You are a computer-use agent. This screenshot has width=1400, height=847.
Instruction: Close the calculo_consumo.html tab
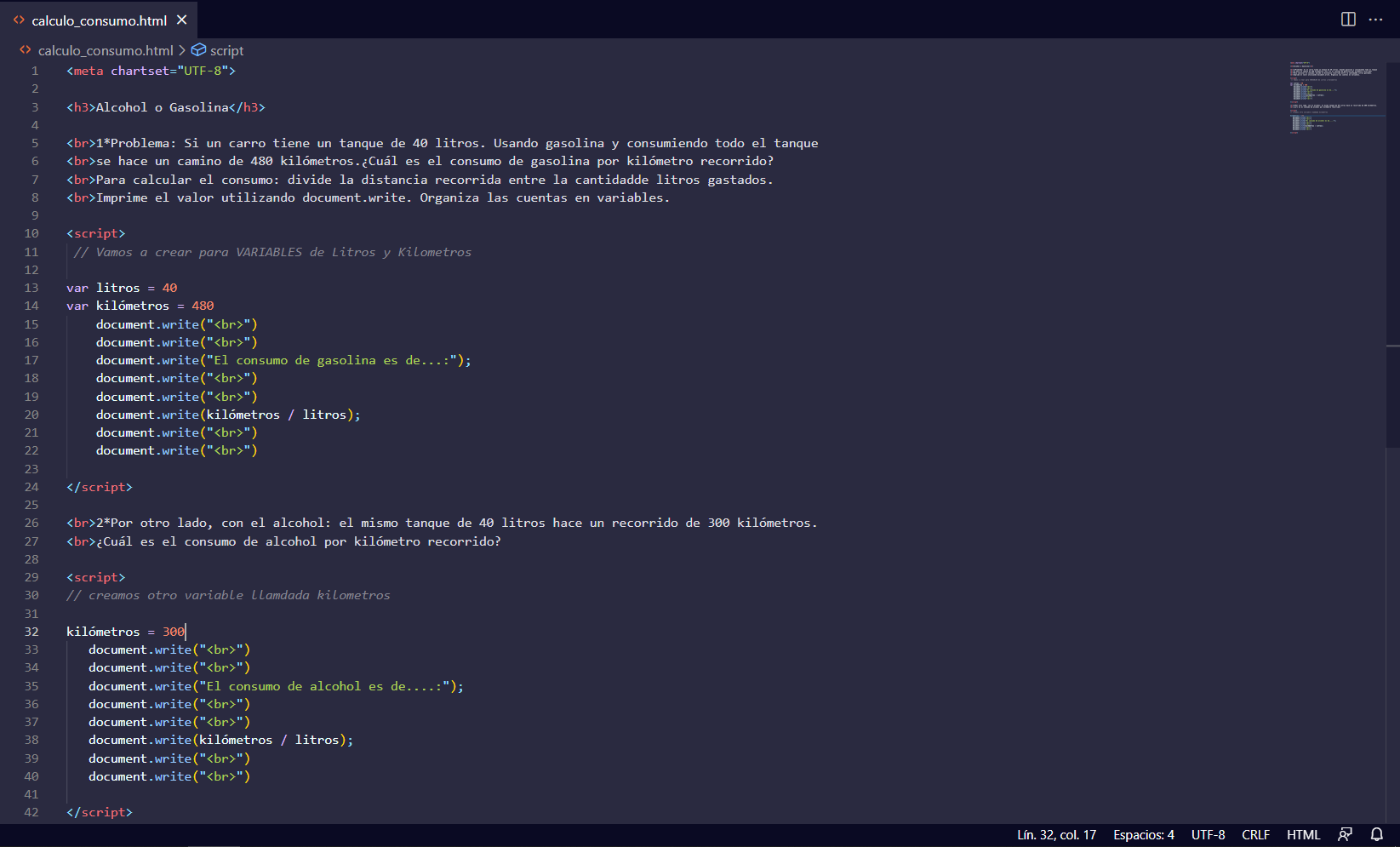(x=181, y=20)
